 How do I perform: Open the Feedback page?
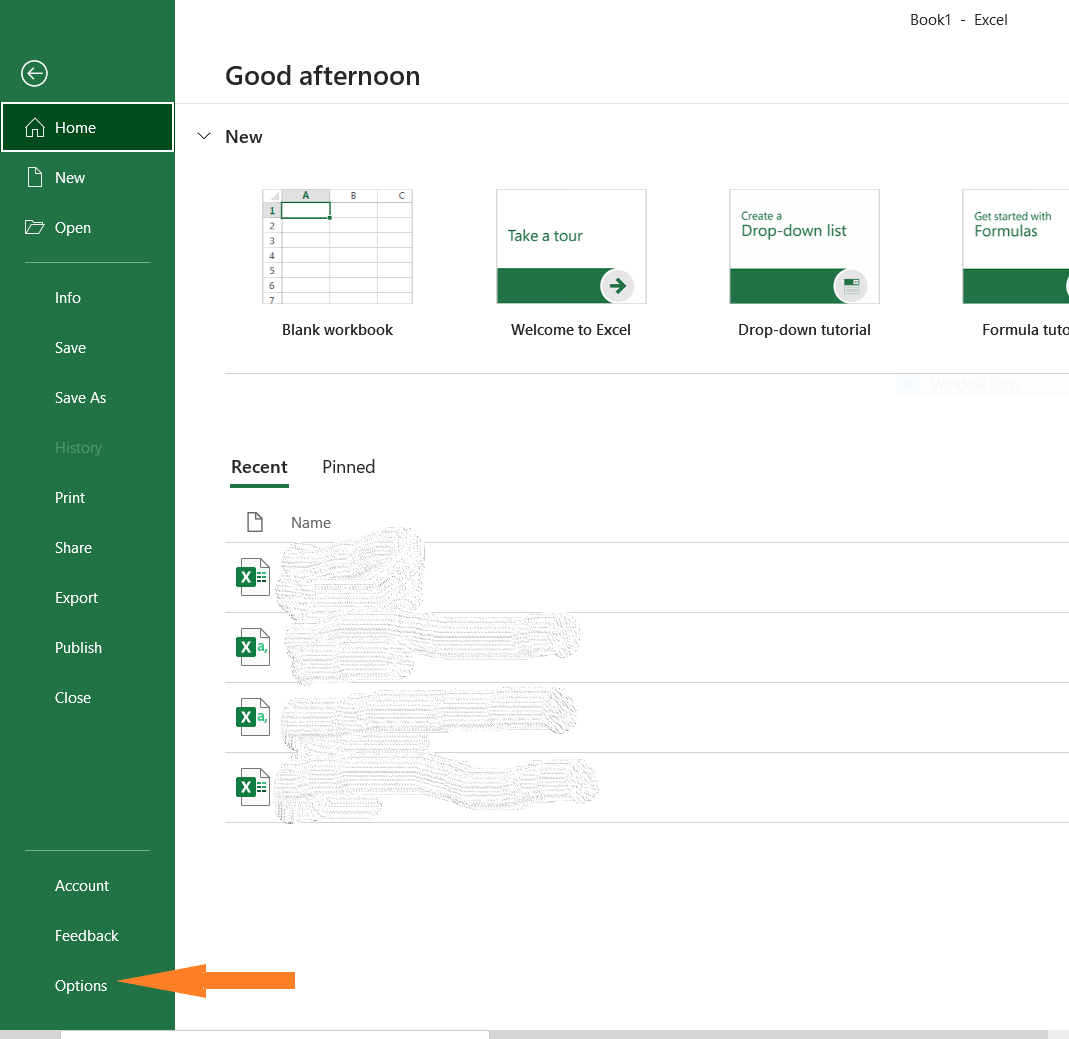click(x=87, y=935)
